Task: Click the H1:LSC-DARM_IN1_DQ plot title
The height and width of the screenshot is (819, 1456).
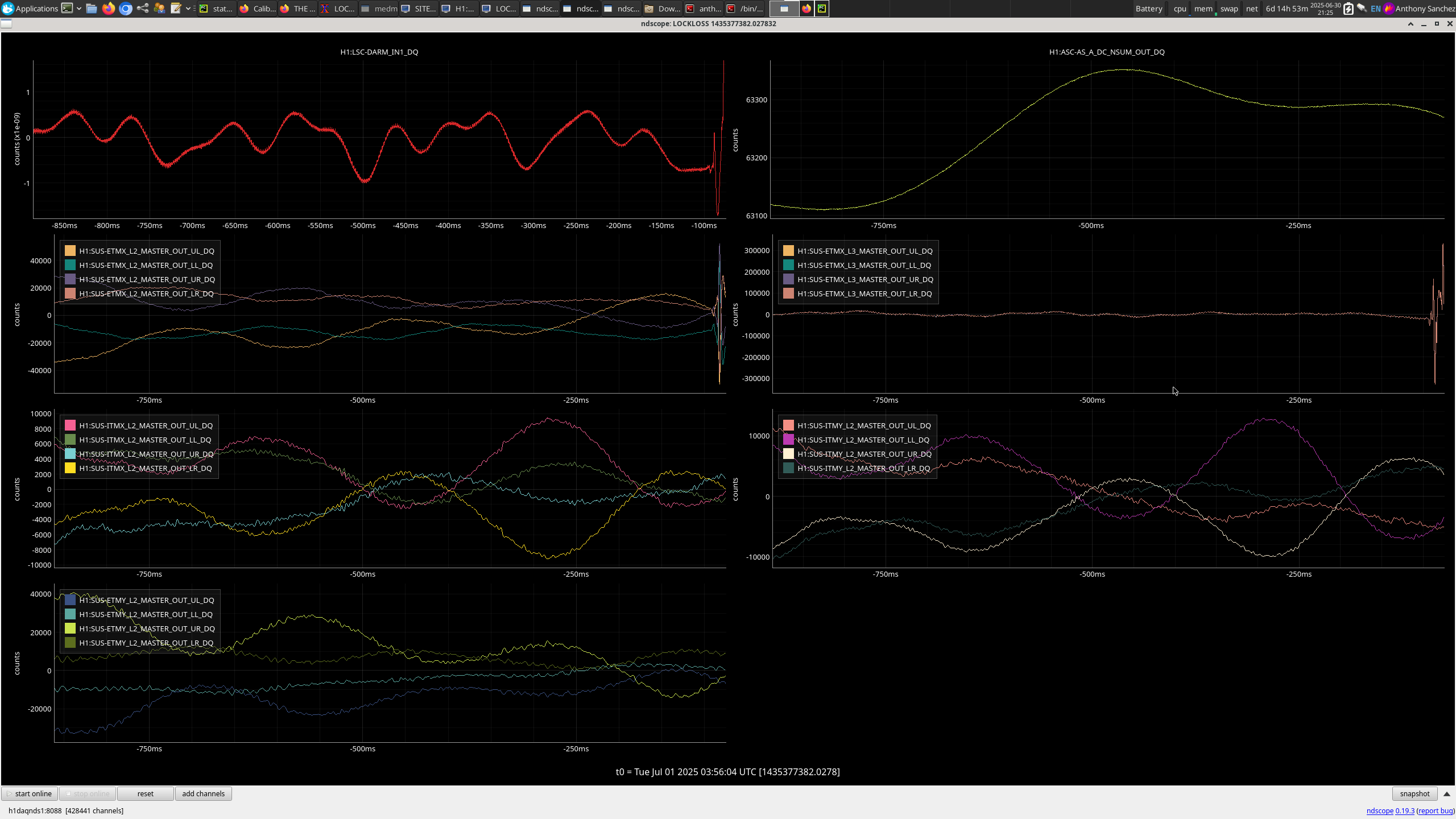Action: [x=379, y=52]
